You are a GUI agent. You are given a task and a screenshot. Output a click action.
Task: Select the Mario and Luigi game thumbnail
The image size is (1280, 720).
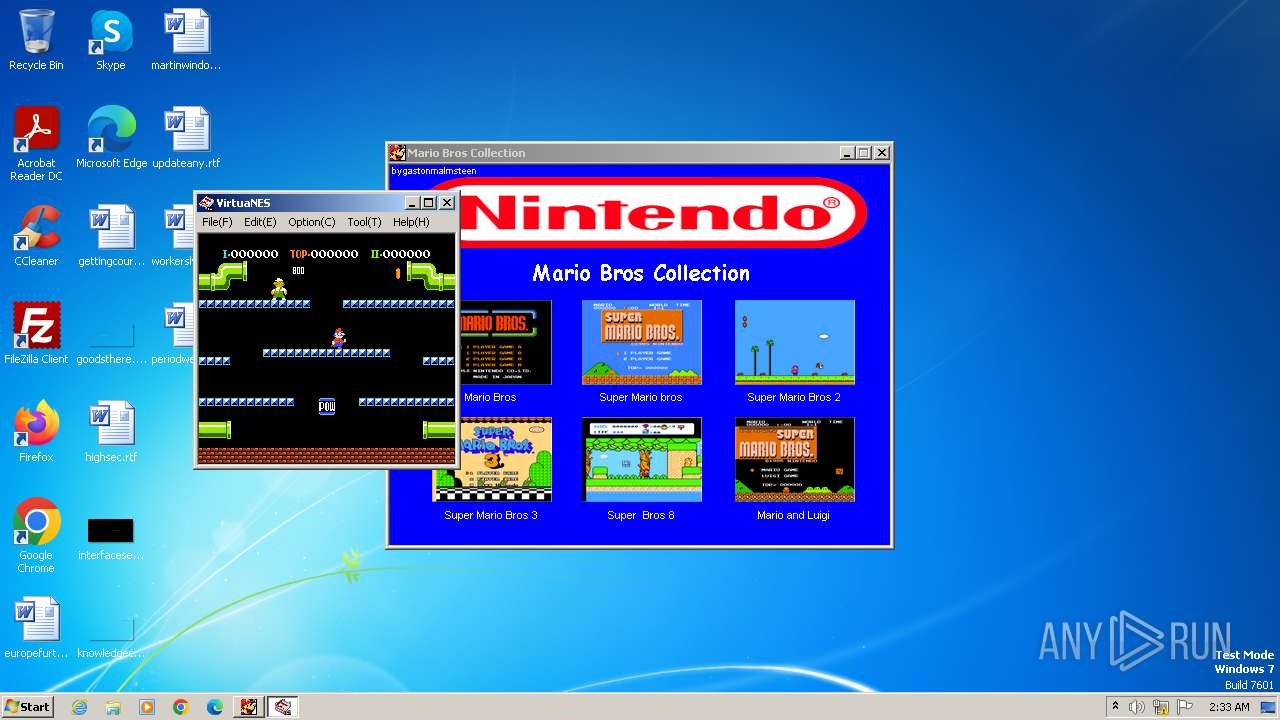795,460
